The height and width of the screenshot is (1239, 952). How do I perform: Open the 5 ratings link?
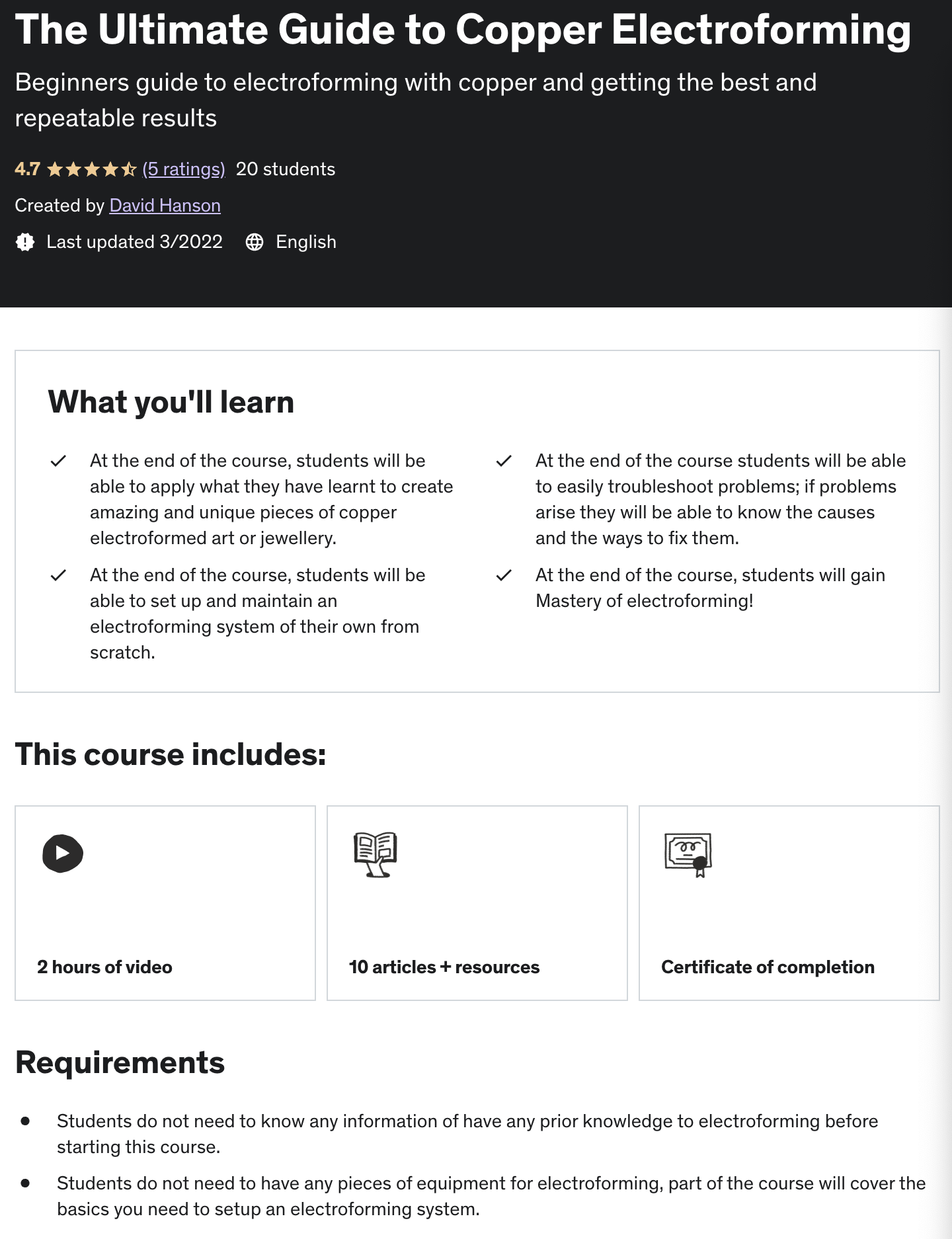point(184,169)
